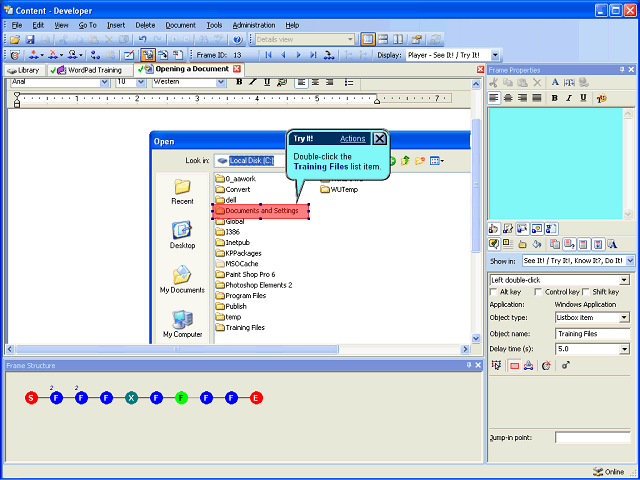The image size is (640, 480).
Task: Click the My Computer shortcut in the Open dialog
Action: tap(182, 324)
